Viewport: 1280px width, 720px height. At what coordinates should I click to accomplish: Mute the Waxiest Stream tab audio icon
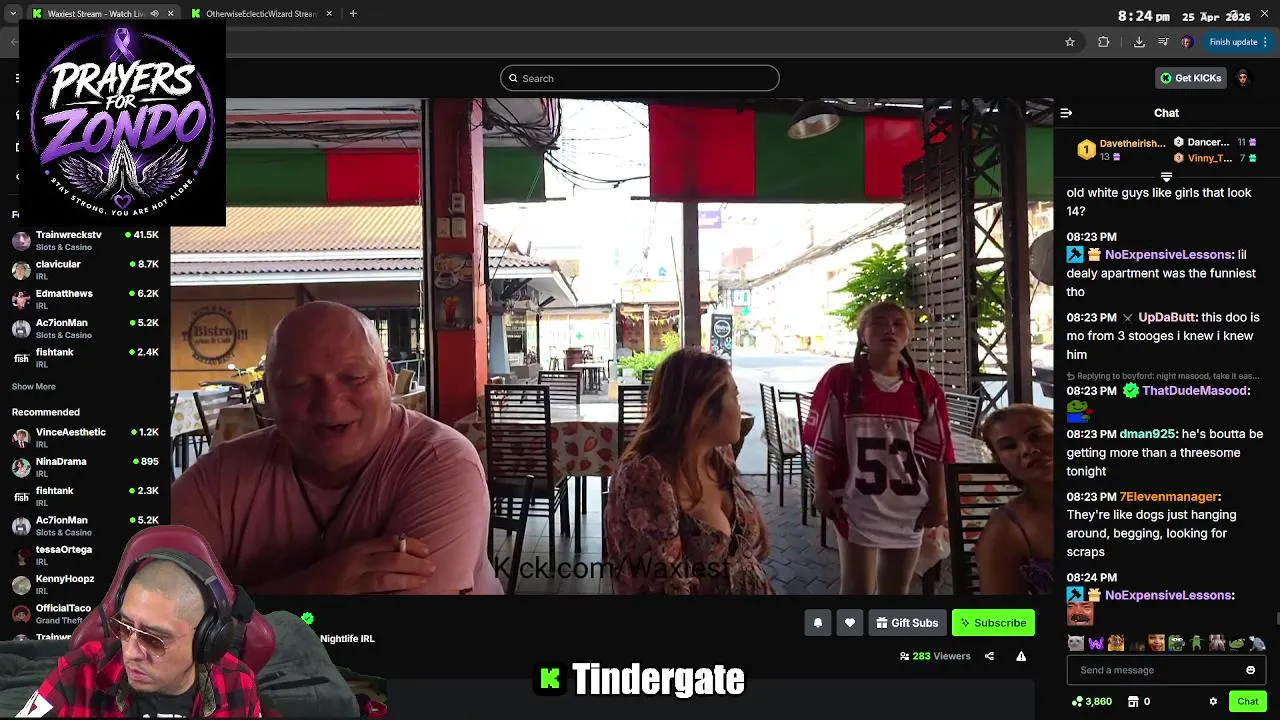tap(154, 14)
